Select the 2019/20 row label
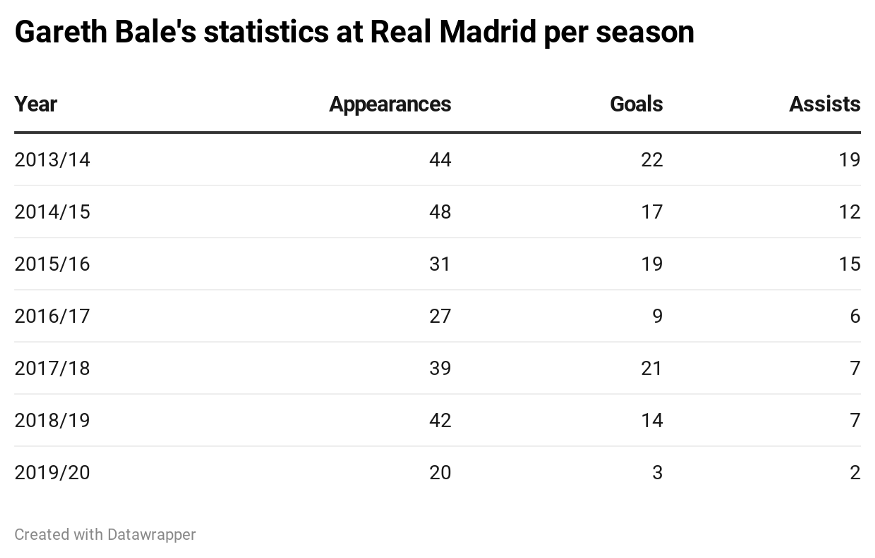The image size is (875, 558). 52,472
